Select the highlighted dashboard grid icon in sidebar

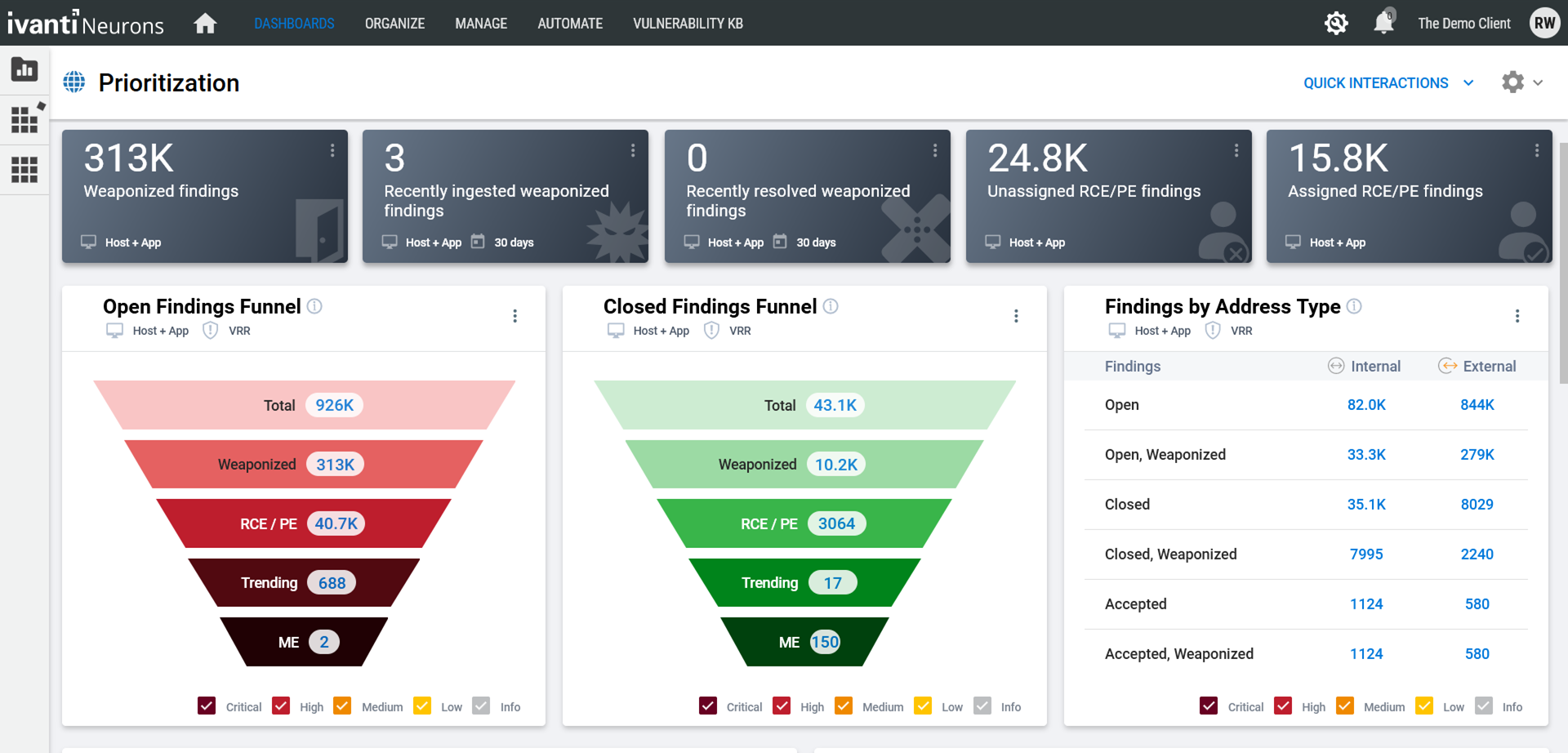click(x=24, y=119)
